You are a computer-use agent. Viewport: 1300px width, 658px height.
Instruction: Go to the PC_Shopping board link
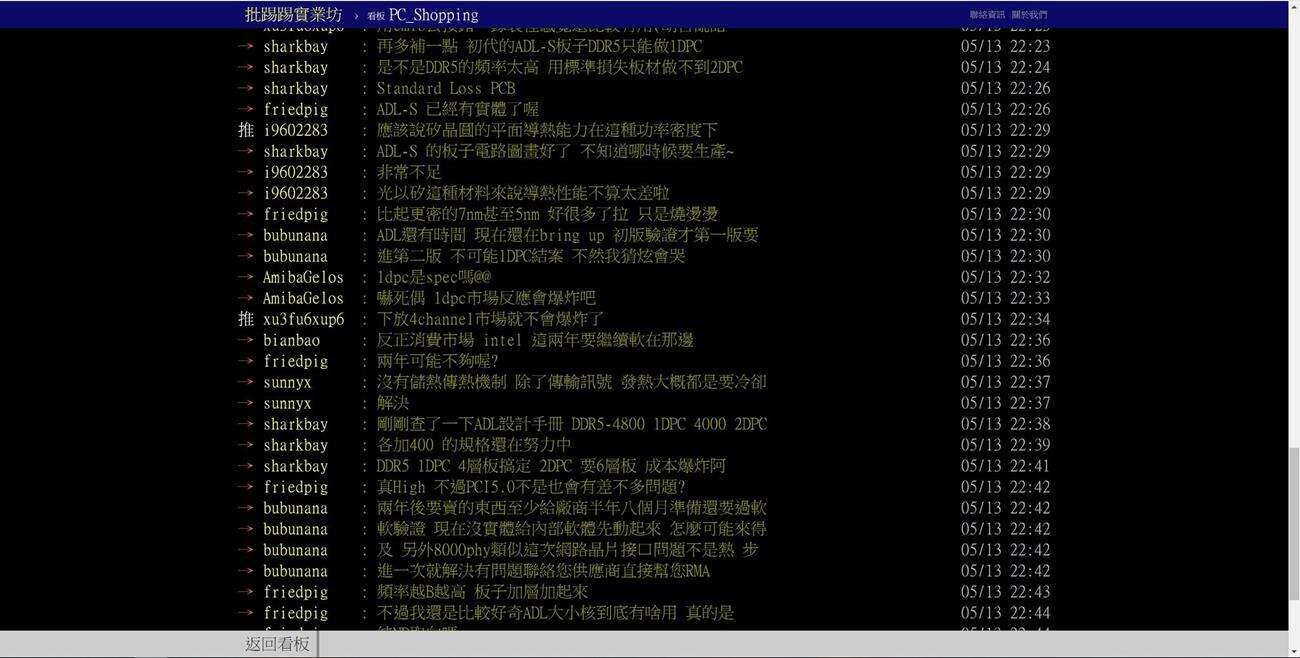point(433,15)
